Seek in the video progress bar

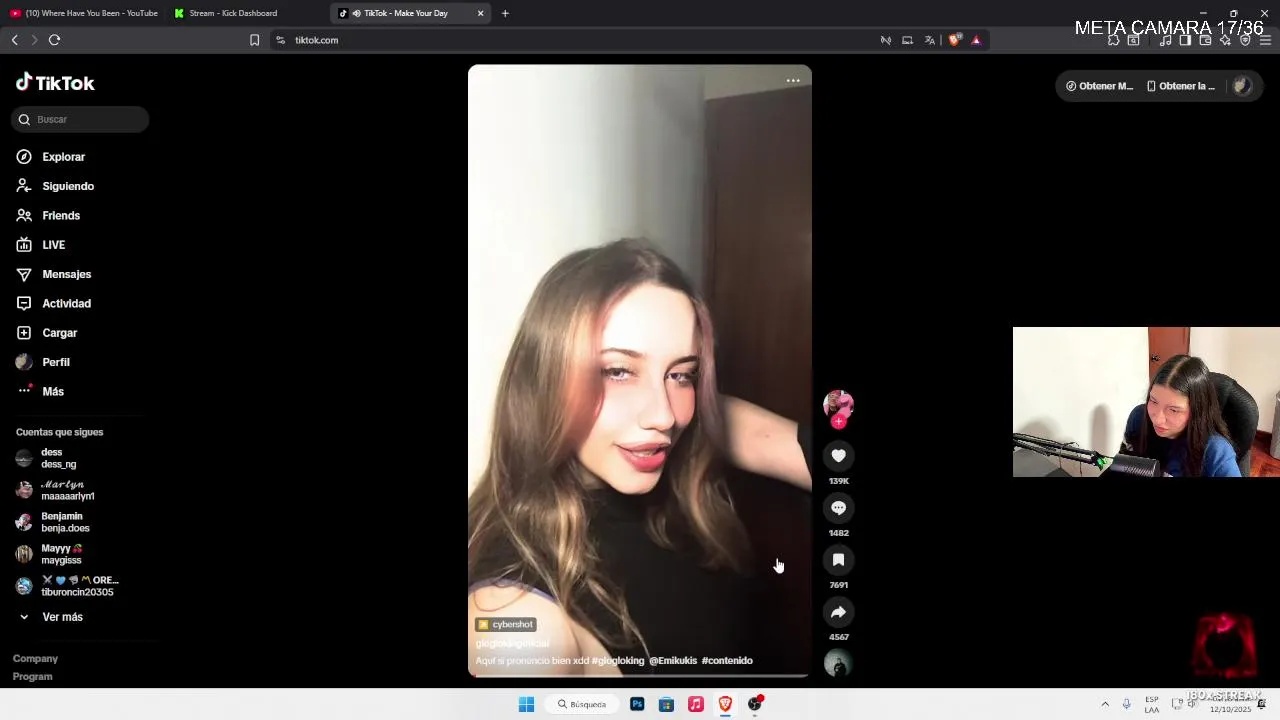[x=640, y=676]
